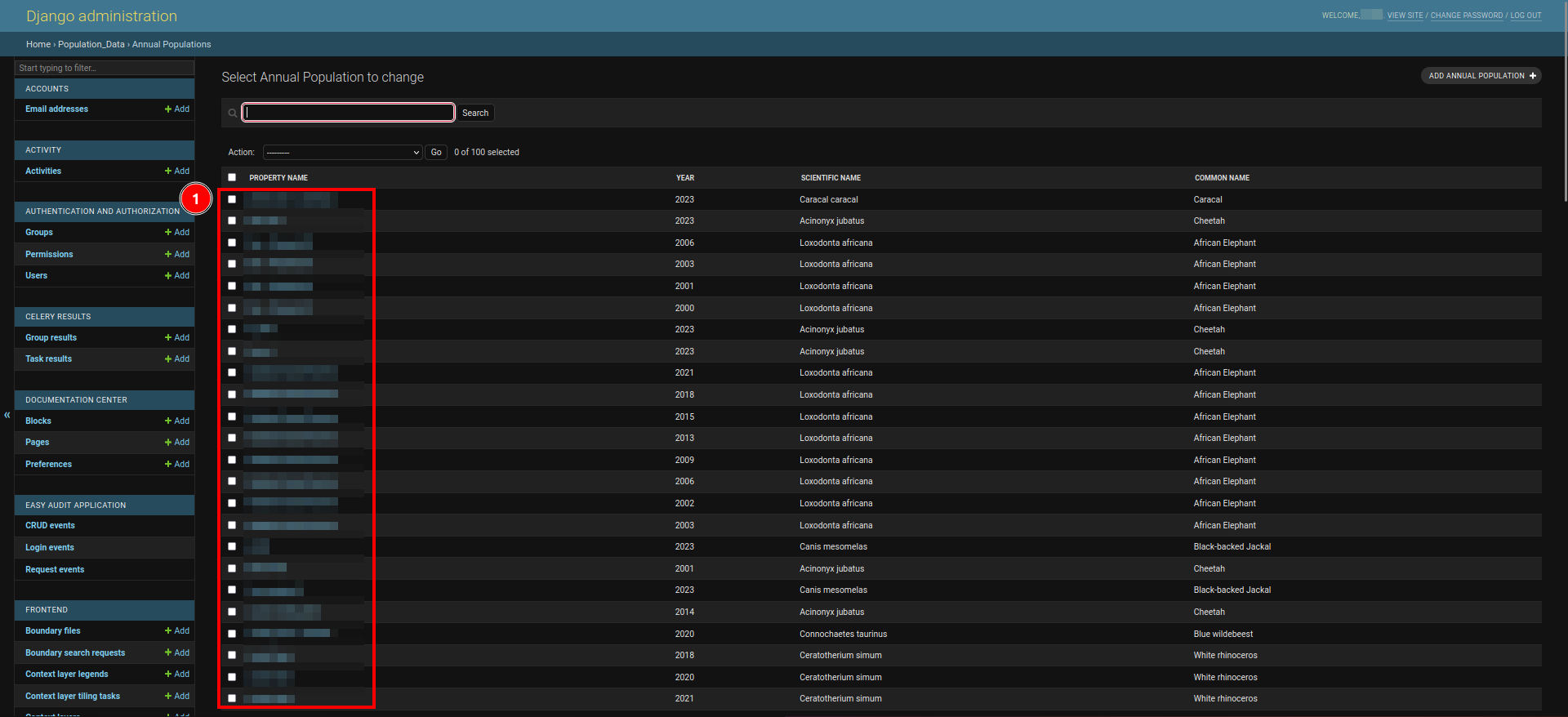This screenshot has width=1568, height=717.
Task: Open Boundary files in sidebar
Action: tap(53, 631)
